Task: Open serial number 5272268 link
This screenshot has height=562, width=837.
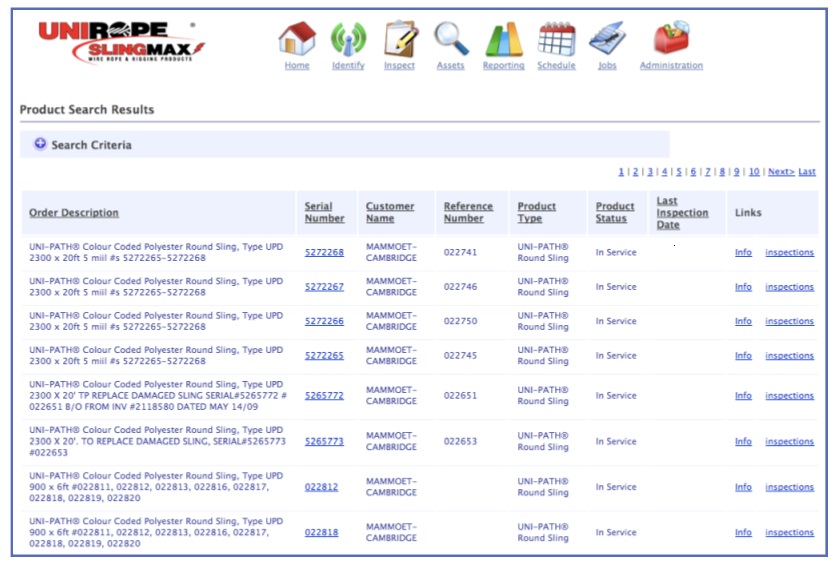Action: 324,253
